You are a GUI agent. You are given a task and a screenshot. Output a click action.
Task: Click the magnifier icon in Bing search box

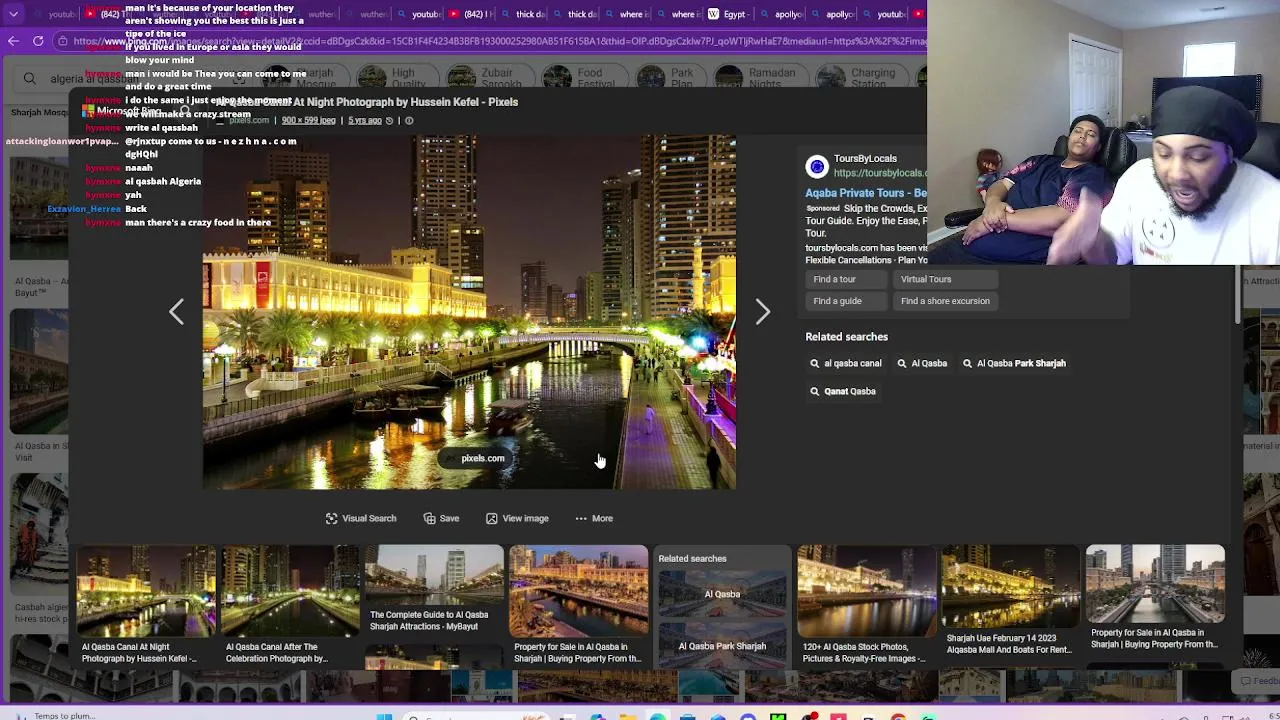coord(30,79)
